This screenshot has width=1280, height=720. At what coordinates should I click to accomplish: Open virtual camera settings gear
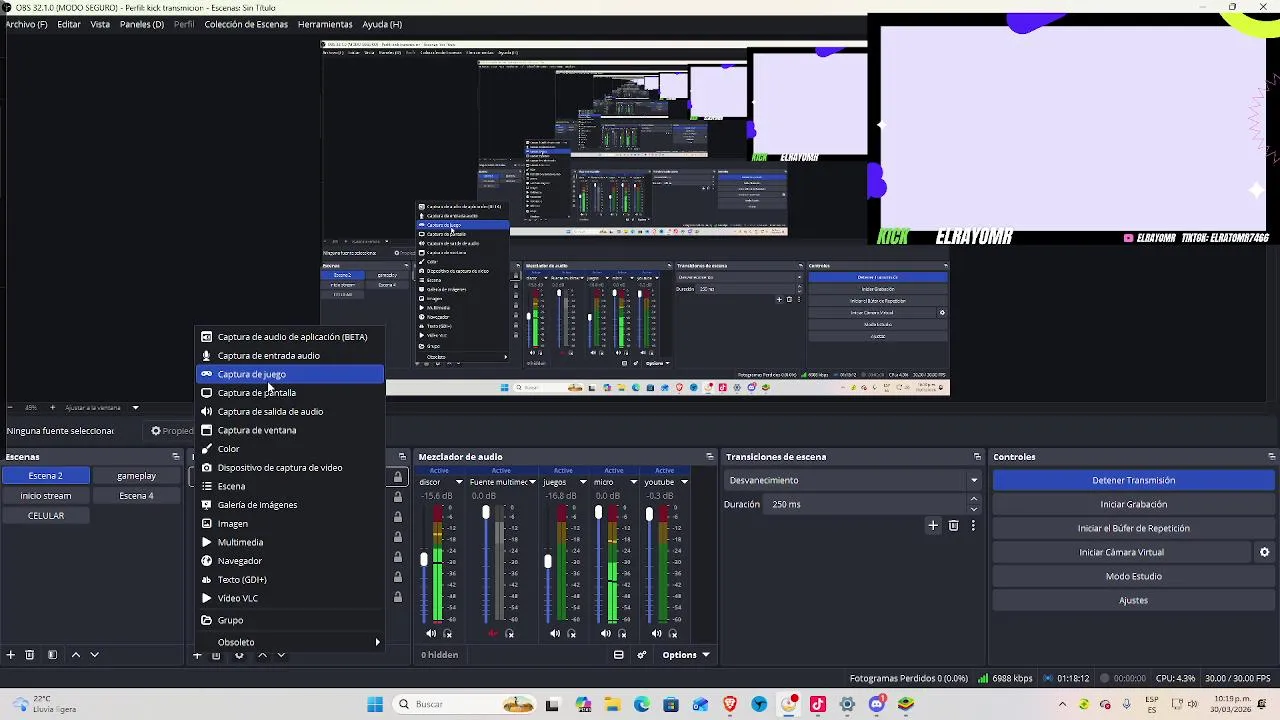[1264, 552]
